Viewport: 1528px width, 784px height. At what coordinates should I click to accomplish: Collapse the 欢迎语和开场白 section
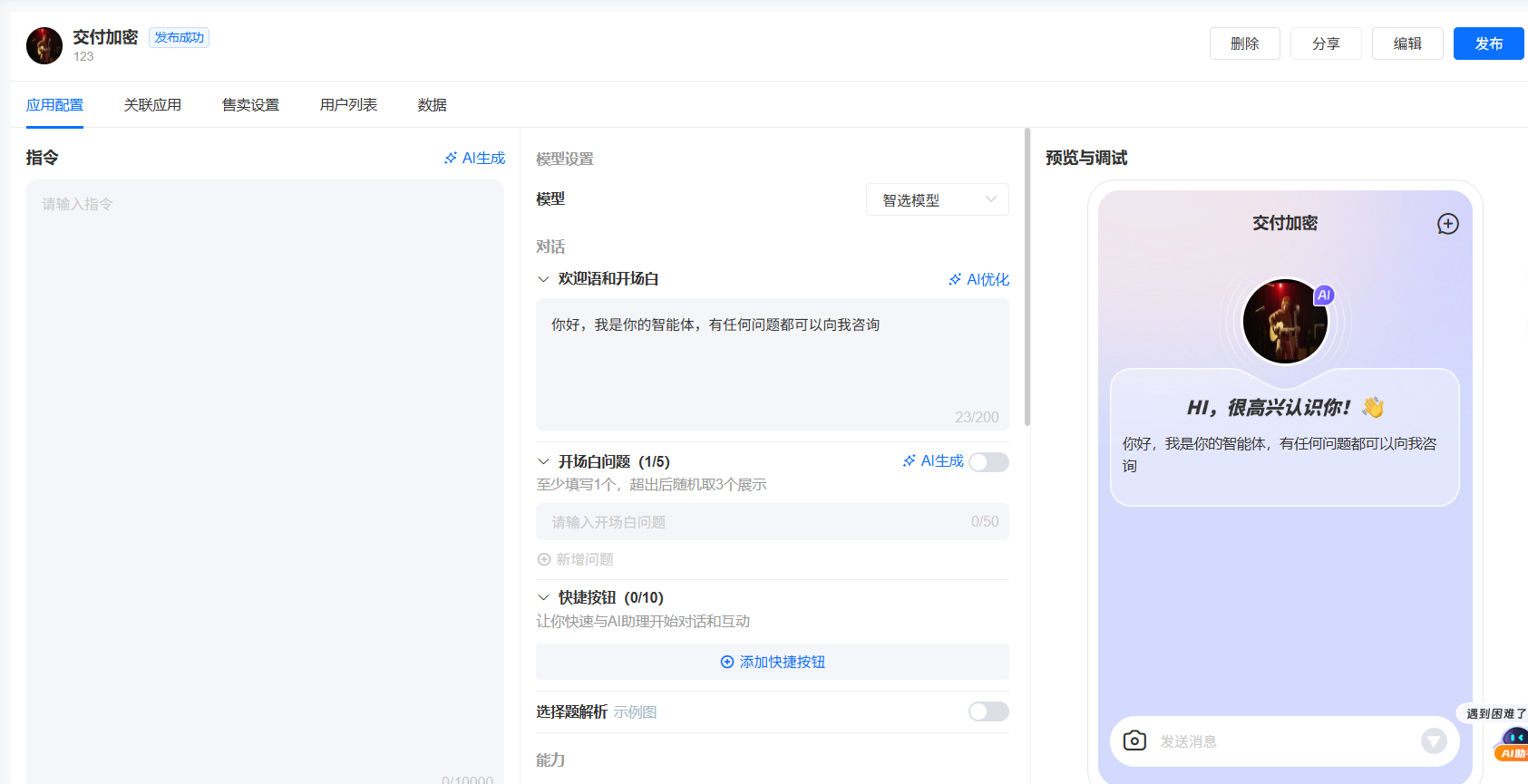(x=544, y=279)
